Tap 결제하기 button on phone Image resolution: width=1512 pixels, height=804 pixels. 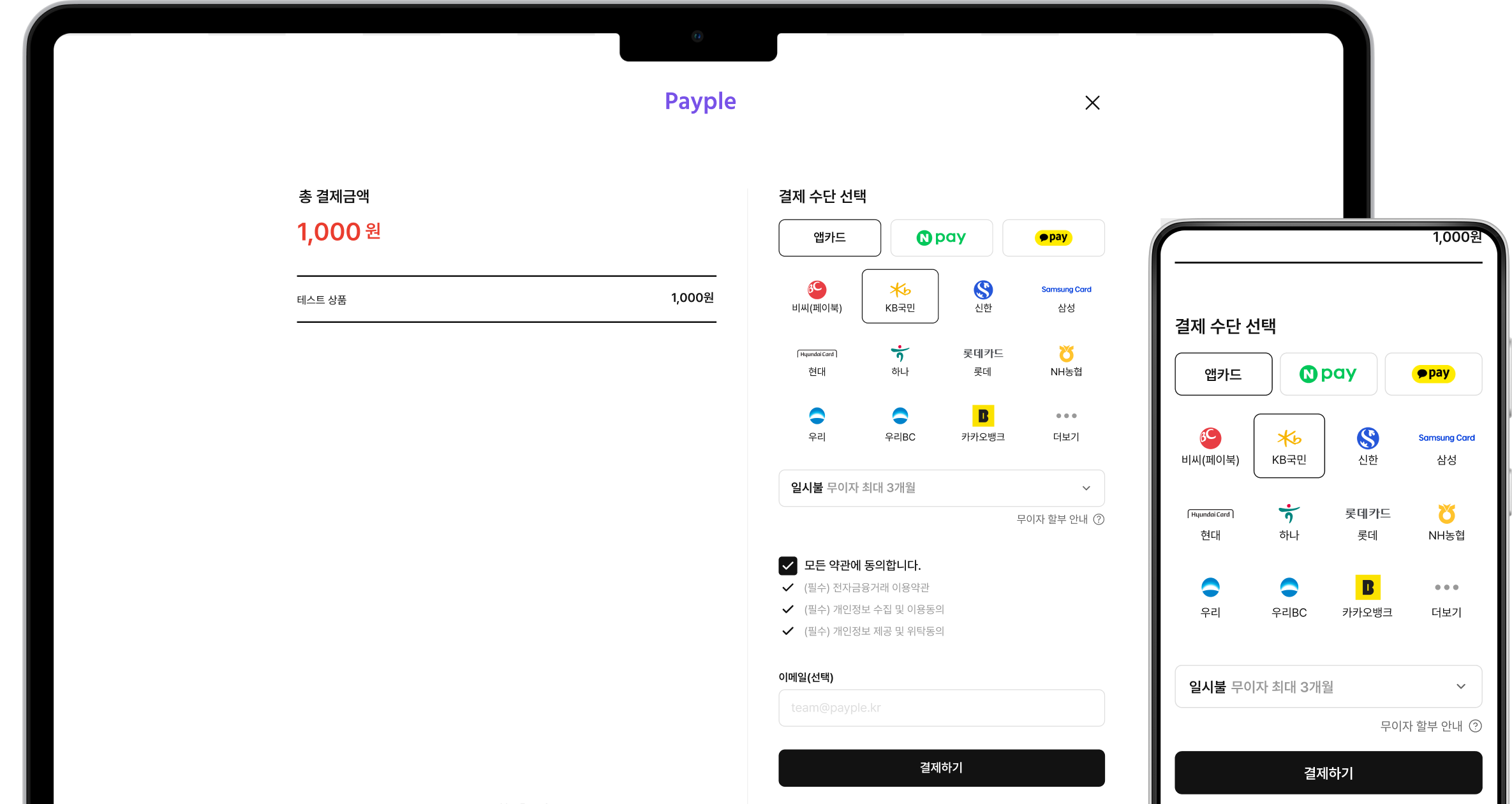coord(1328,773)
